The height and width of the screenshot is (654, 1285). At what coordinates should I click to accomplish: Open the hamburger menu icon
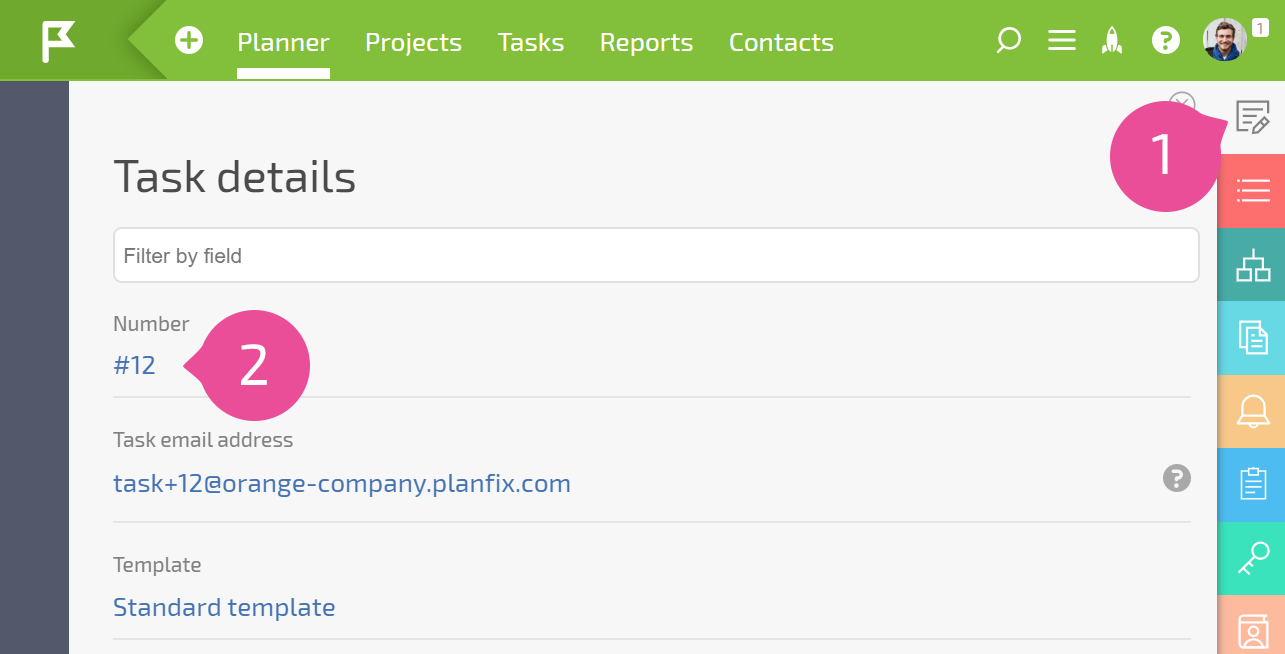click(1061, 41)
